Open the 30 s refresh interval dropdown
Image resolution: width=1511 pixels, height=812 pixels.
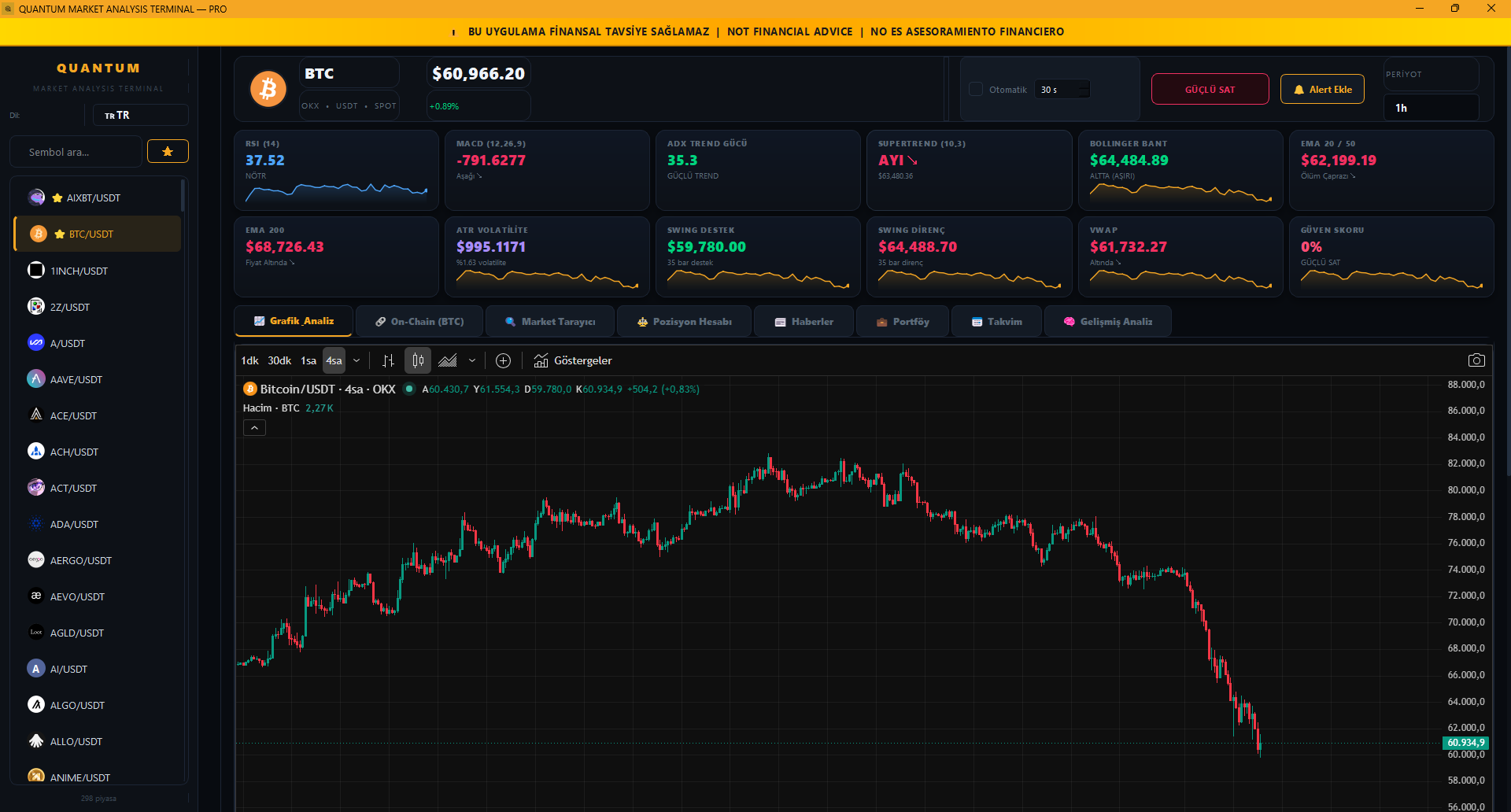pyautogui.click(x=1063, y=90)
